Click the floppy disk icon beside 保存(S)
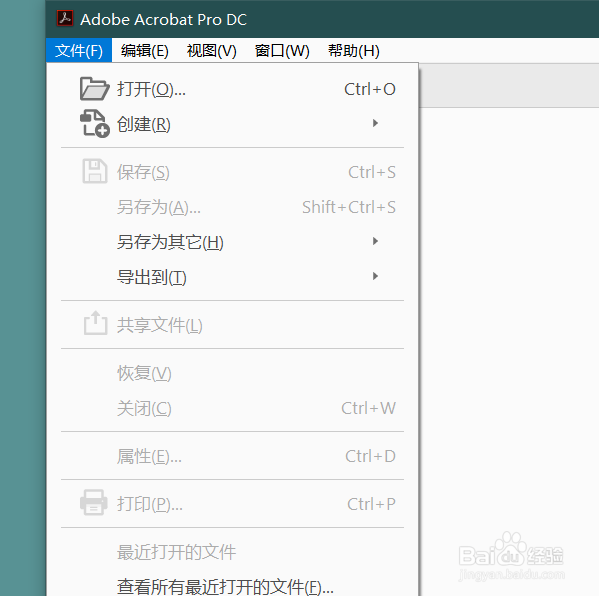The width and height of the screenshot is (599, 596). pyautogui.click(x=94, y=172)
